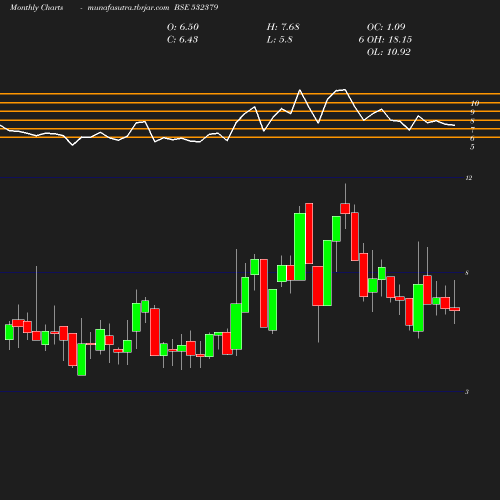Click the indicator scale label '10'

tap(475, 103)
